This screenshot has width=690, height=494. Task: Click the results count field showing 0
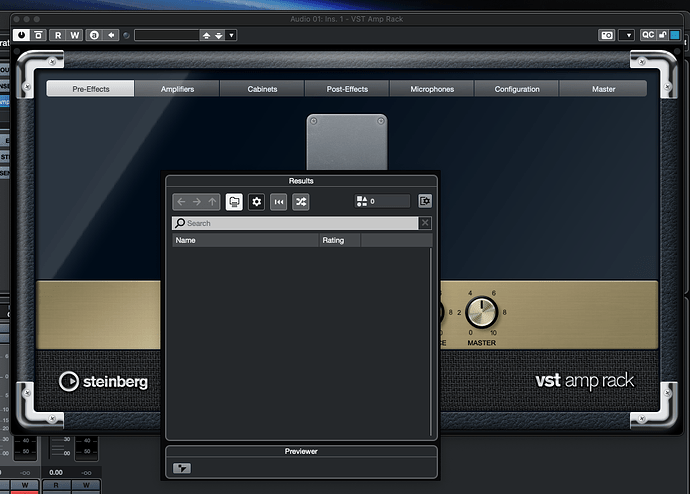[382, 201]
